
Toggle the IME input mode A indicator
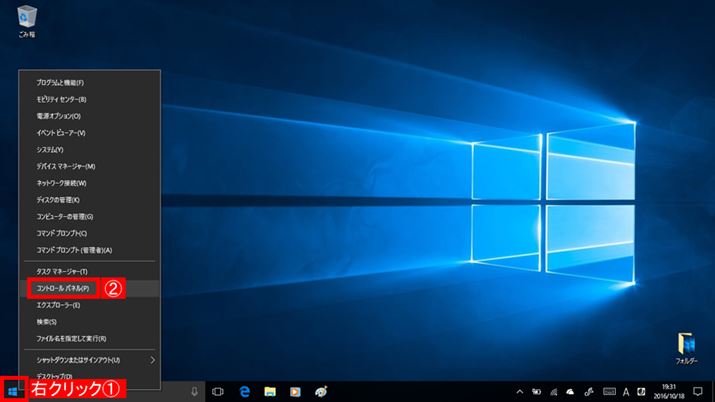coord(627,391)
